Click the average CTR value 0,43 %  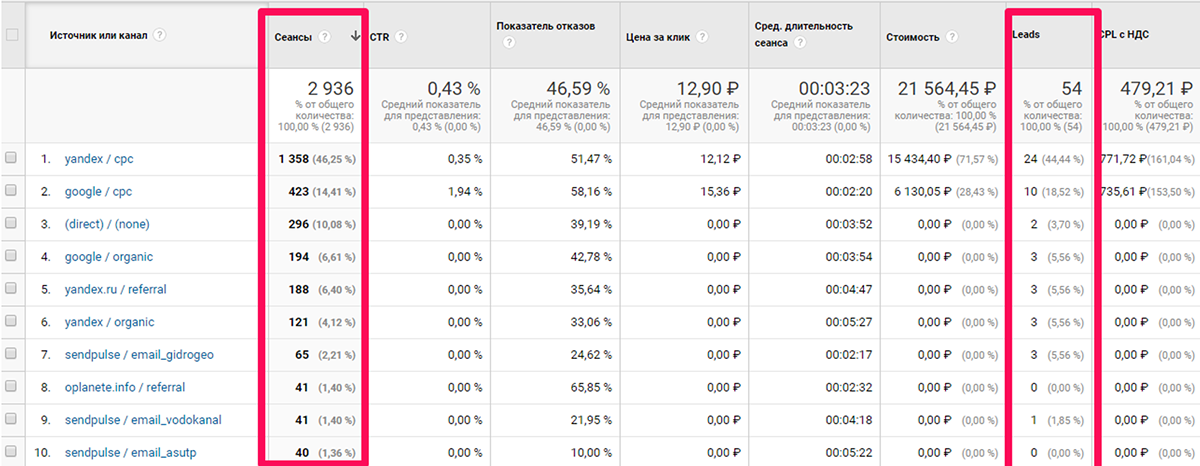point(453,89)
